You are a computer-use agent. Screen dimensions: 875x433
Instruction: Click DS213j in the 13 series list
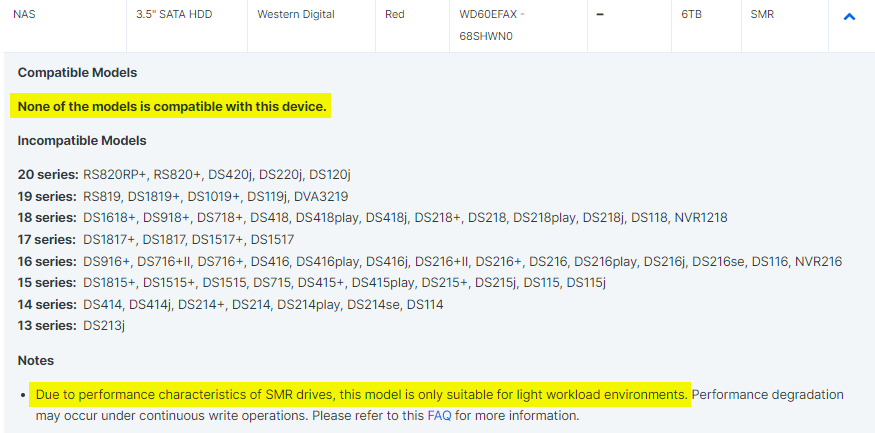(x=104, y=325)
